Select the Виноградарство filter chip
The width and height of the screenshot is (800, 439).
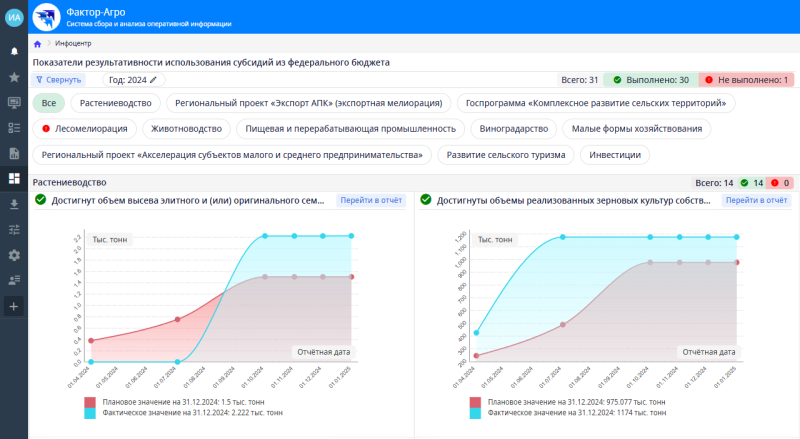coord(514,129)
